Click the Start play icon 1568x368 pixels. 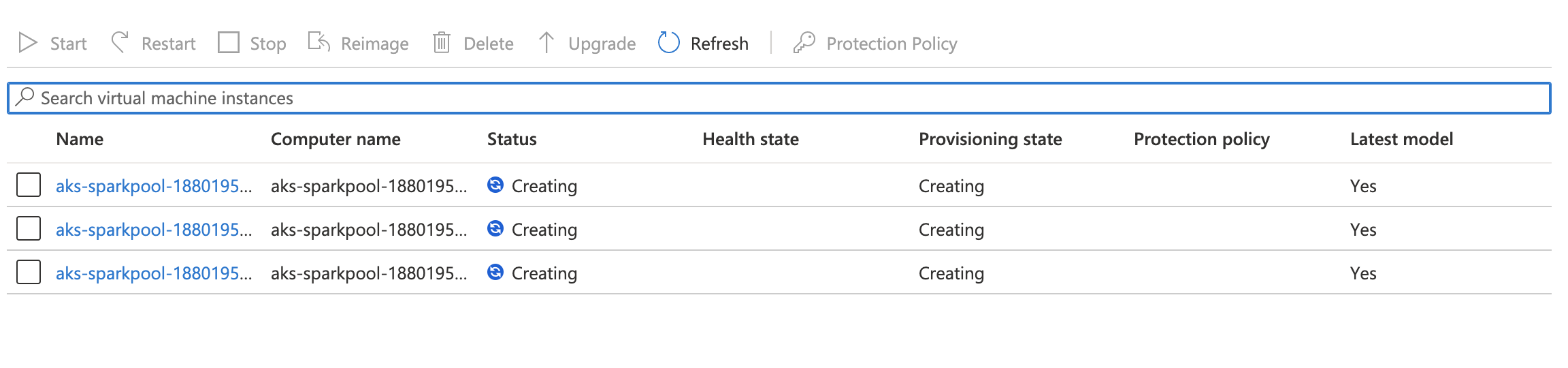tap(28, 43)
